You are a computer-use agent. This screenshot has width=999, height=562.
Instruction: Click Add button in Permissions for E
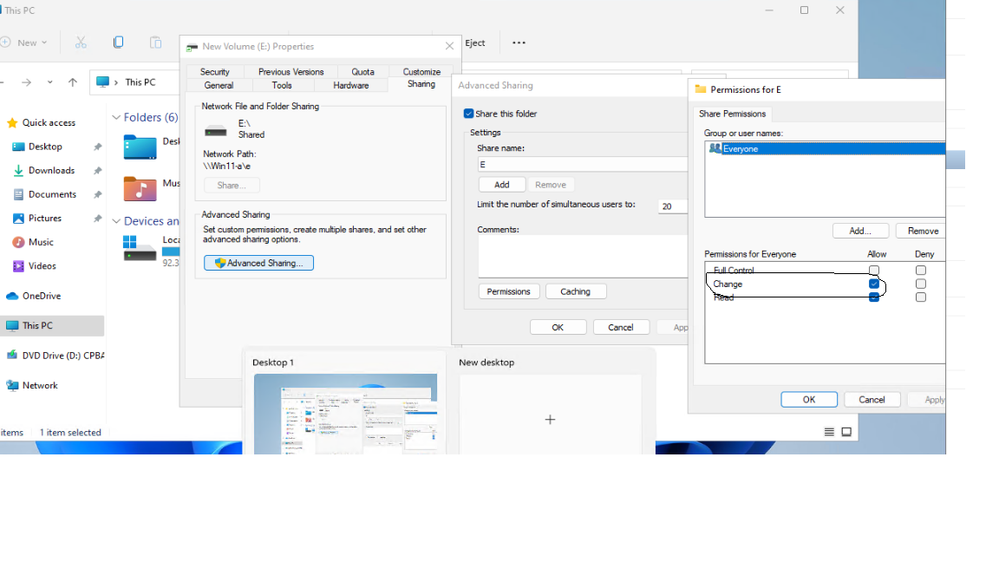pos(860,231)
